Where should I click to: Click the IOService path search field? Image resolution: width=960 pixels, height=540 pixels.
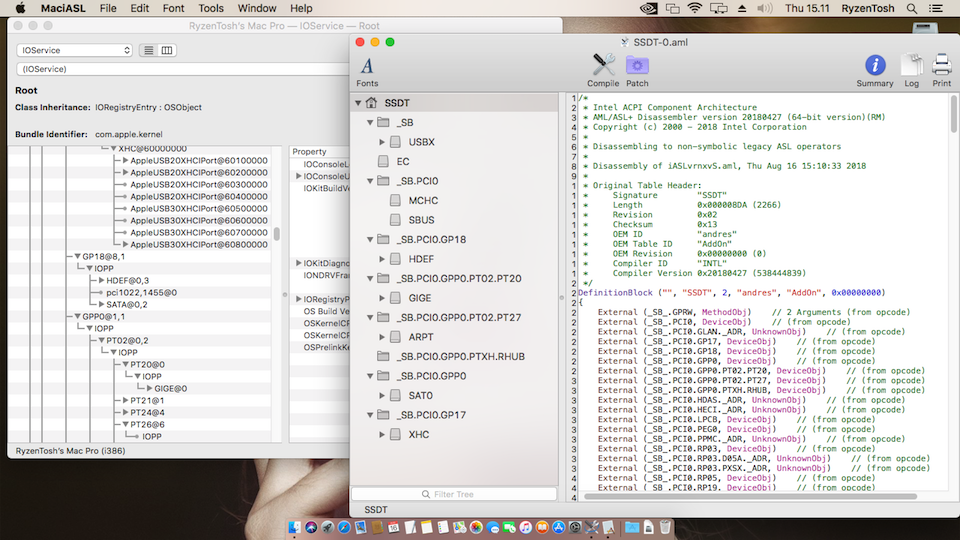click(x=150, y=69)
